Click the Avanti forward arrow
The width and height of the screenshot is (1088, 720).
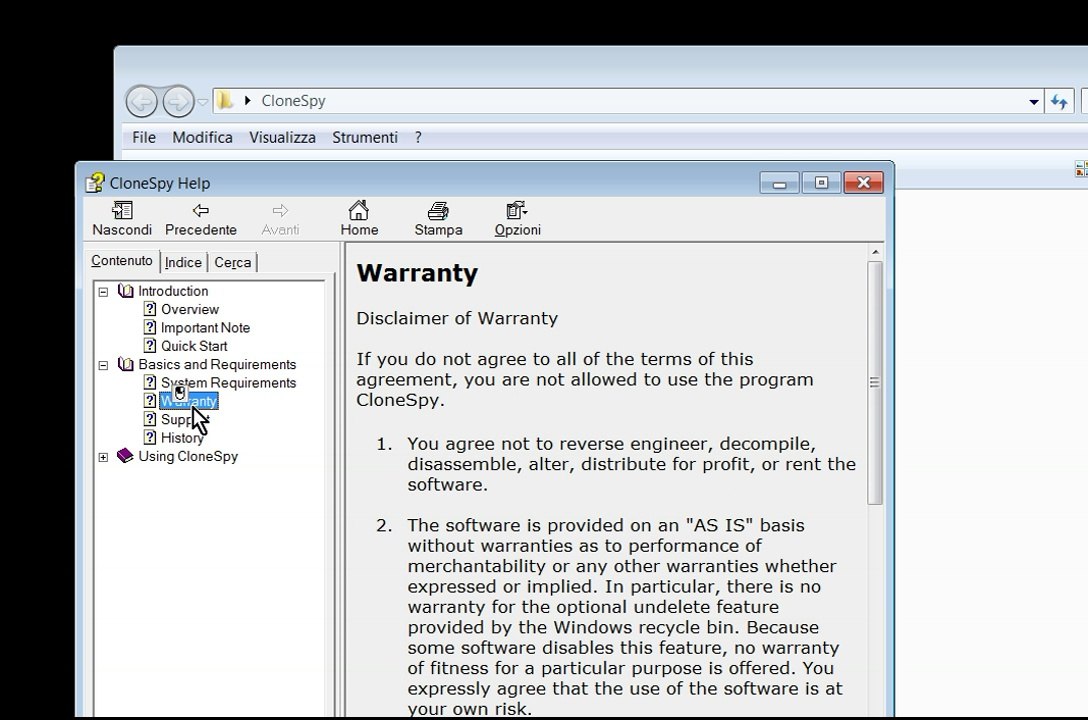tap(280, 210)
